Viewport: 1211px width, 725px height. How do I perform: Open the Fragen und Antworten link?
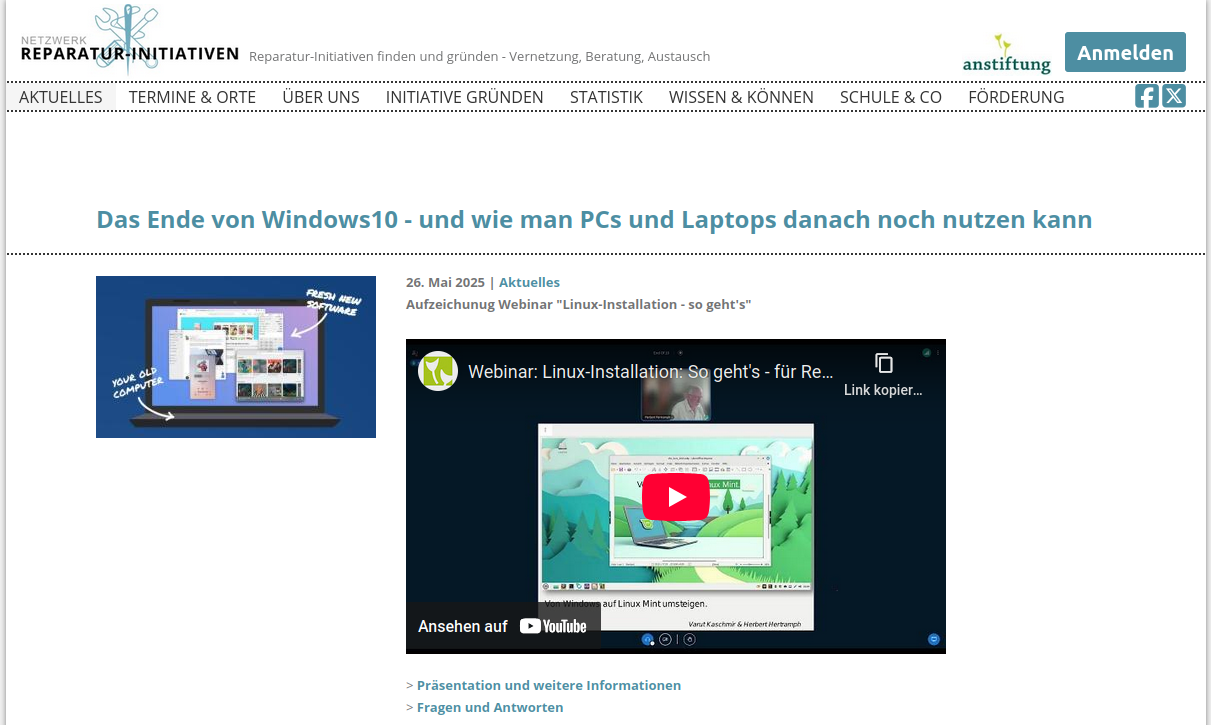click(490, 707)
